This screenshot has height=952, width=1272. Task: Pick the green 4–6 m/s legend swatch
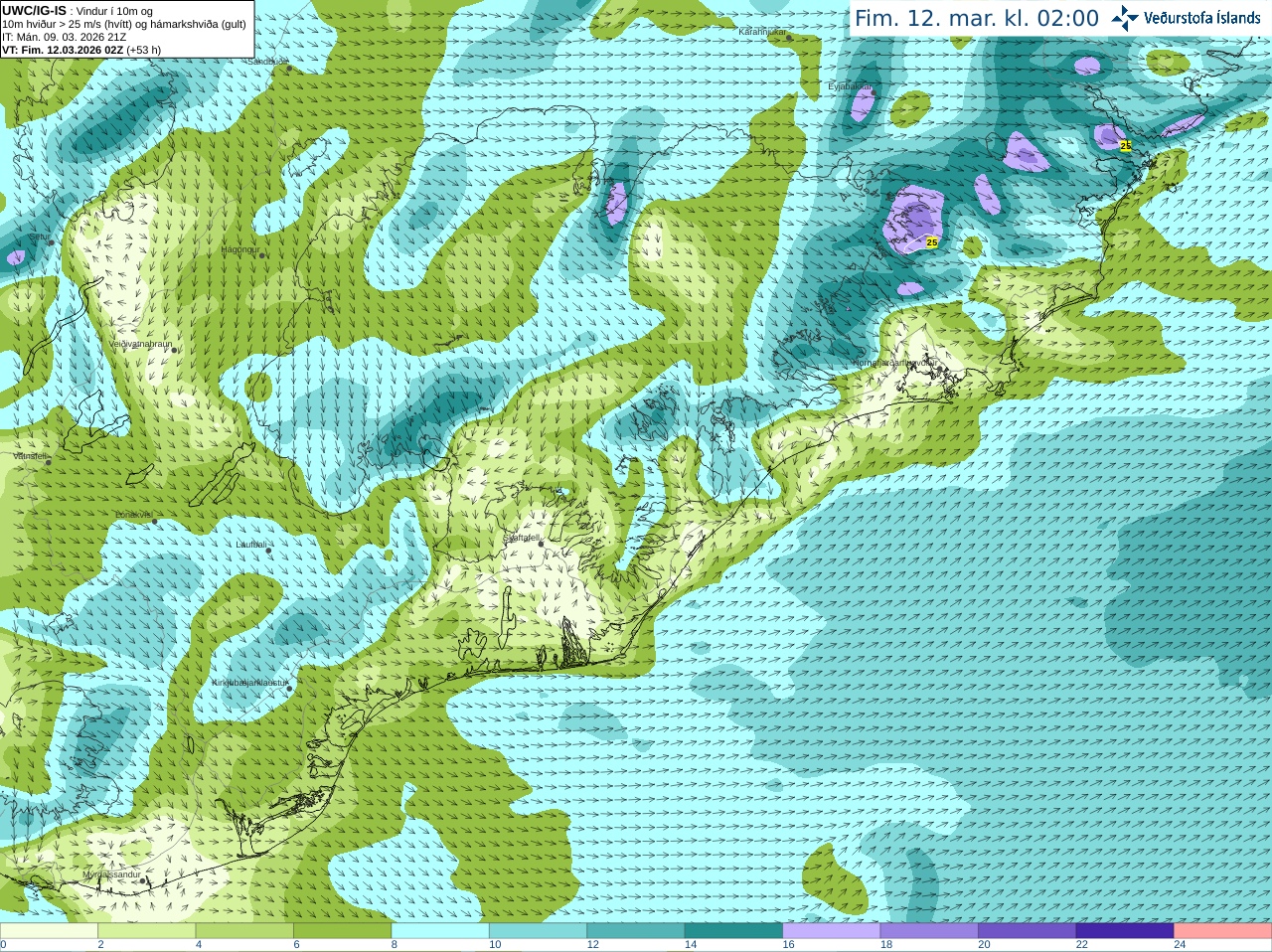pyautogui.click(x=244, y=931)
